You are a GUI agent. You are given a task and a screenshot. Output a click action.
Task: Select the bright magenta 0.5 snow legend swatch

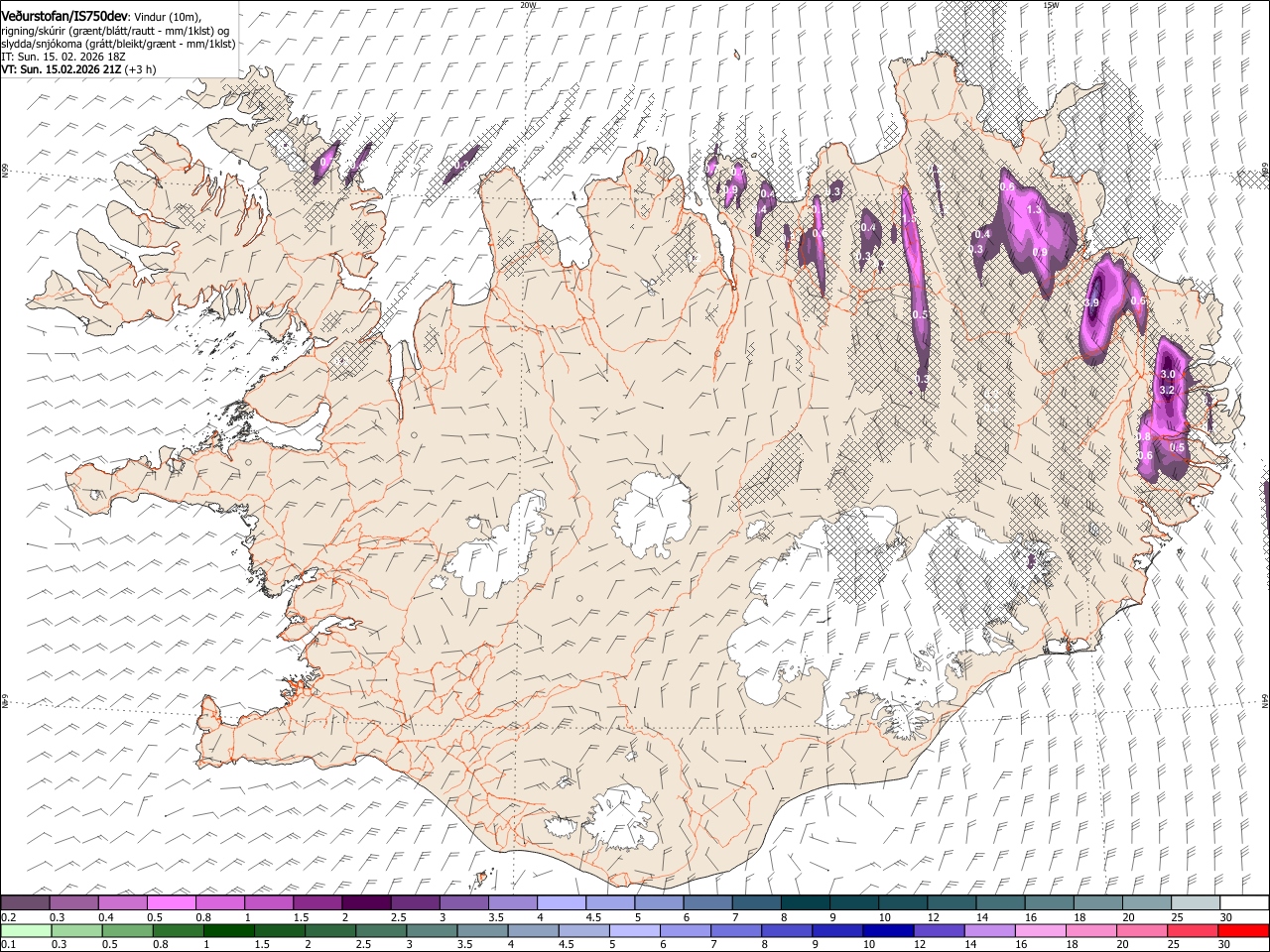point(171,902)
